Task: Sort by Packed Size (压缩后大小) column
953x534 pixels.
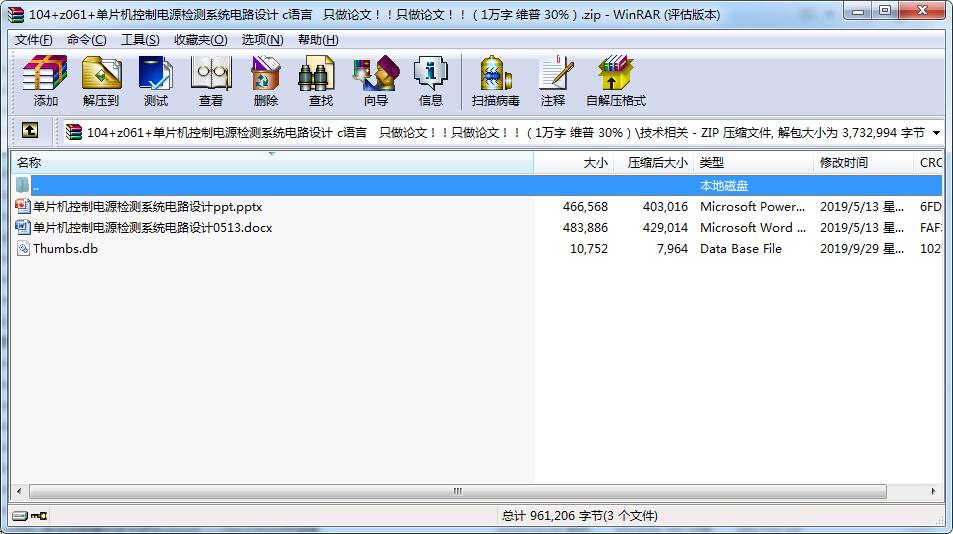Action: (x=653, y=163)
